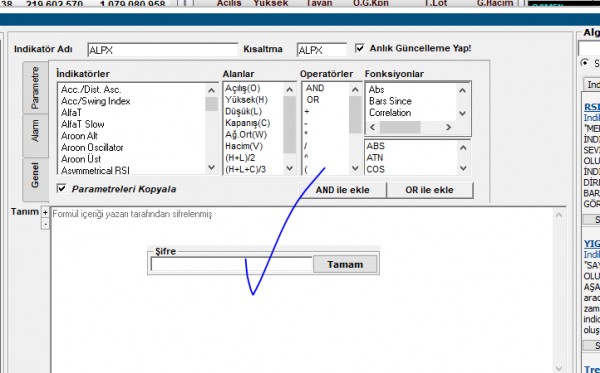Click OR ile ekle button
Image resolution: width=600 pixels, height=373 pixels.
coord(430,190)
